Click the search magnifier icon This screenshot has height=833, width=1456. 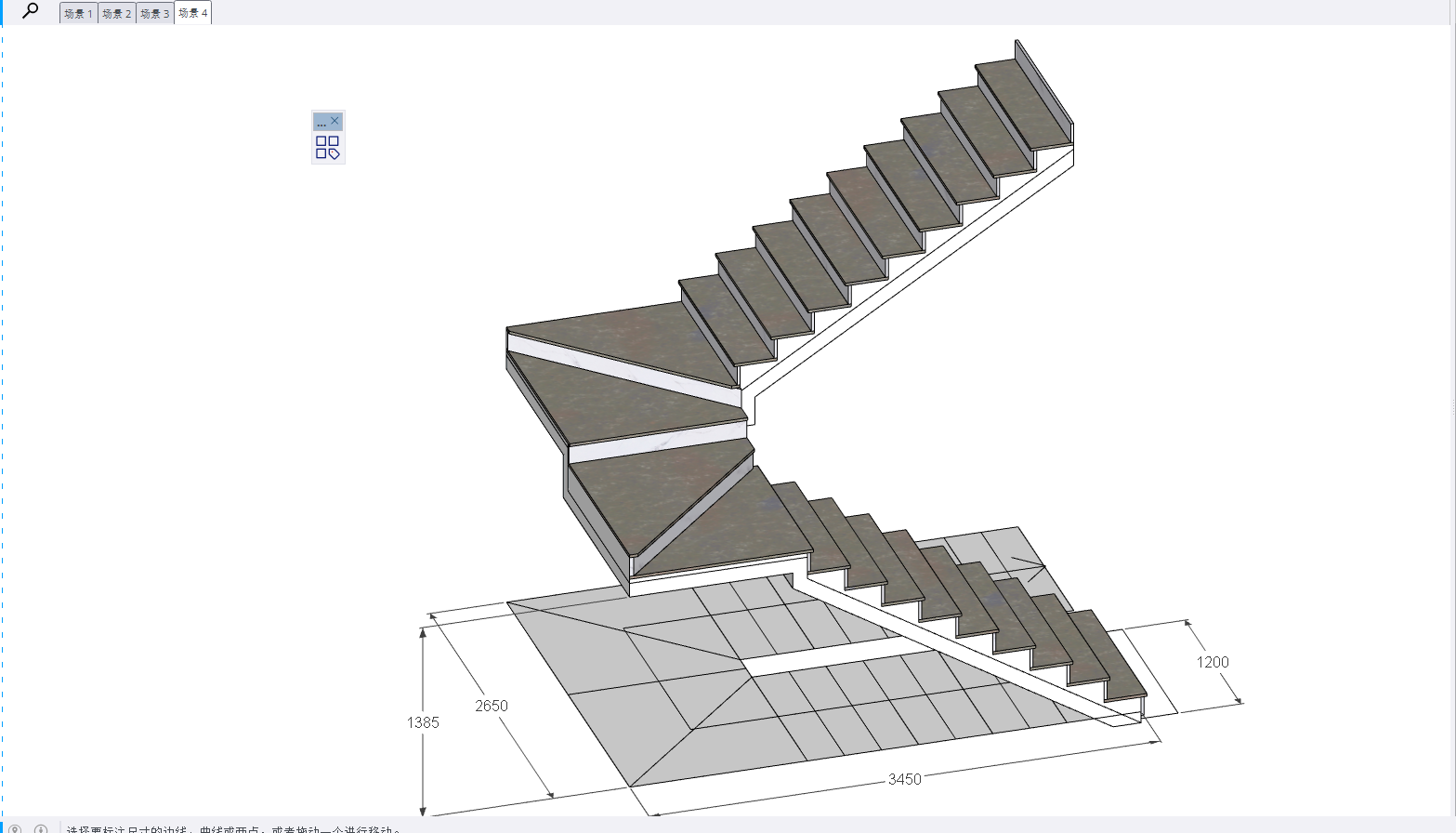click(x=31, y=11)
